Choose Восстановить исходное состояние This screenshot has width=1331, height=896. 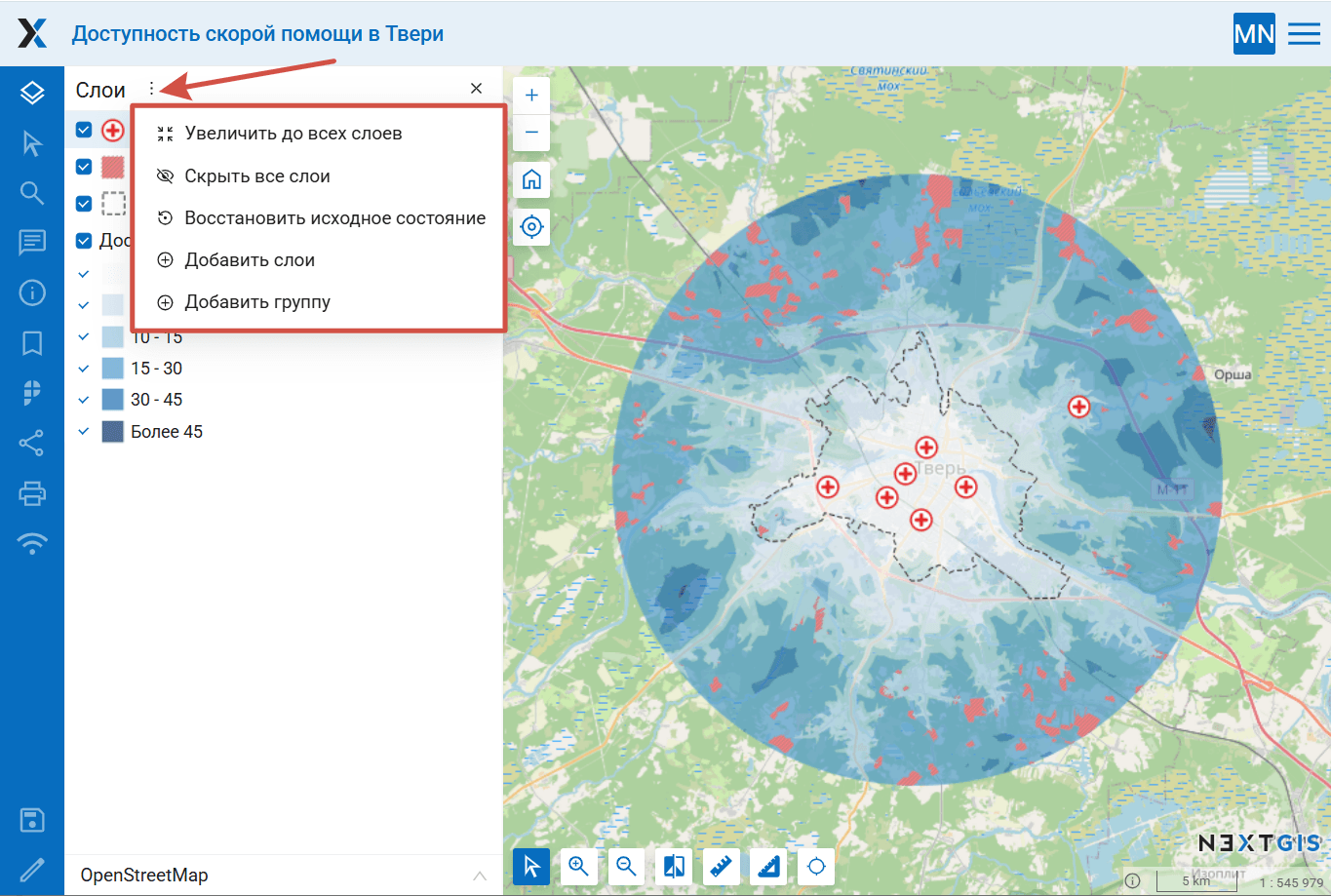click(318, 218)
